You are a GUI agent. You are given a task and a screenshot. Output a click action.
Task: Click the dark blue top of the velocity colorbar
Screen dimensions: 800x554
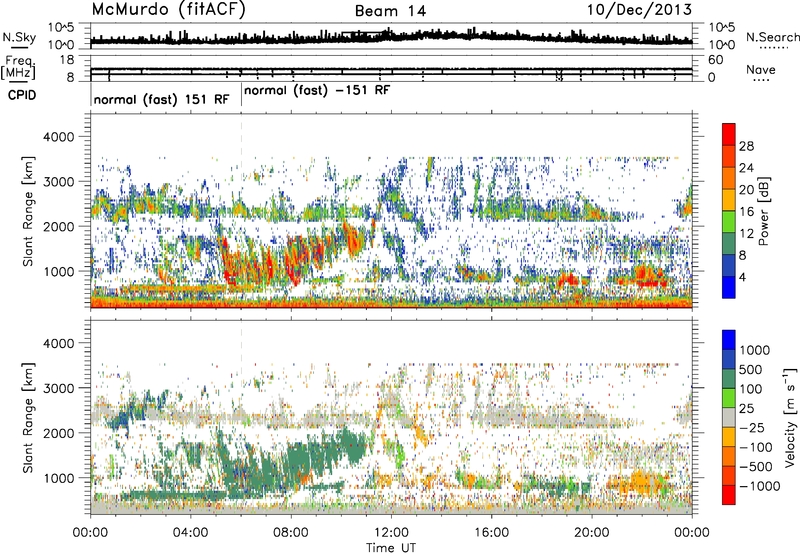[x=729, y=340]
